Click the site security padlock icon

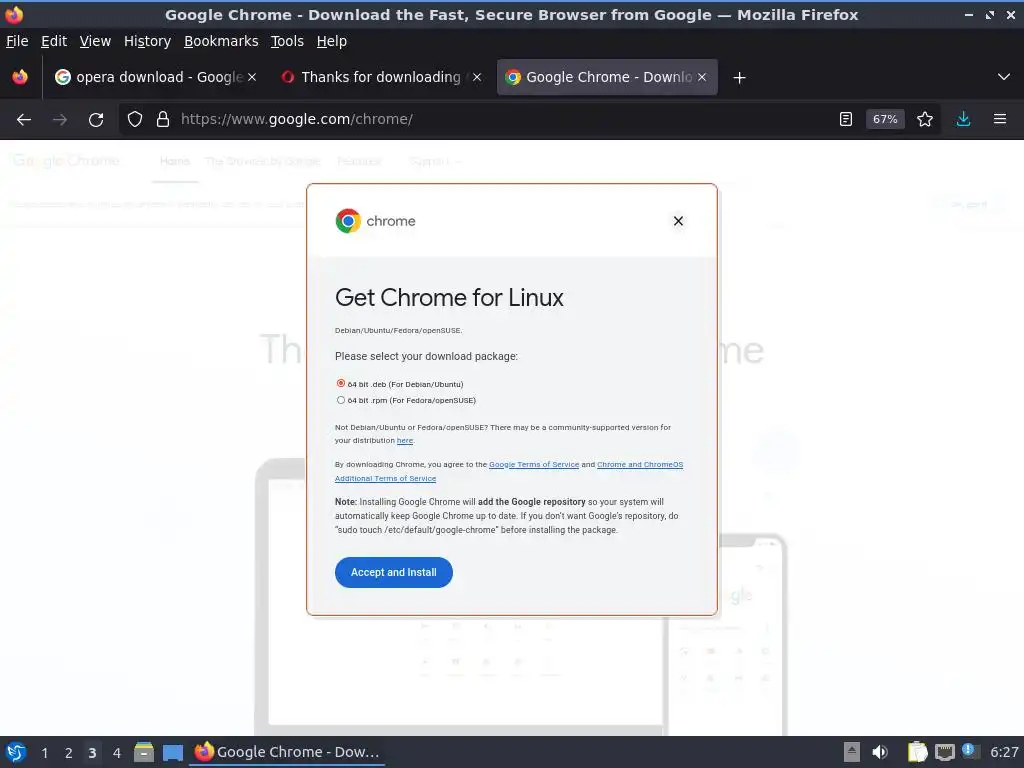click(163, 120)
